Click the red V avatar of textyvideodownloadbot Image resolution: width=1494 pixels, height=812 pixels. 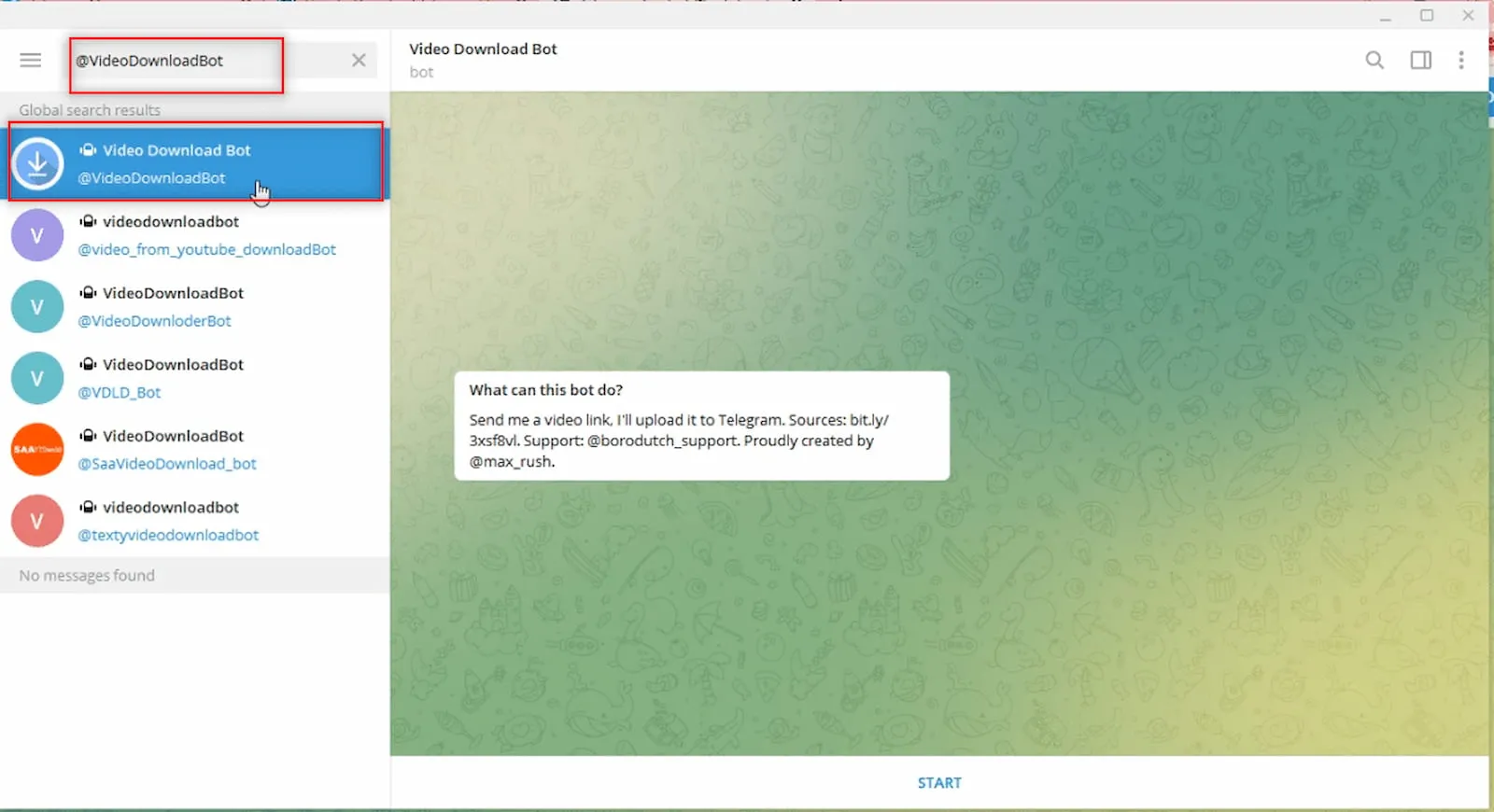coord(37,521)
